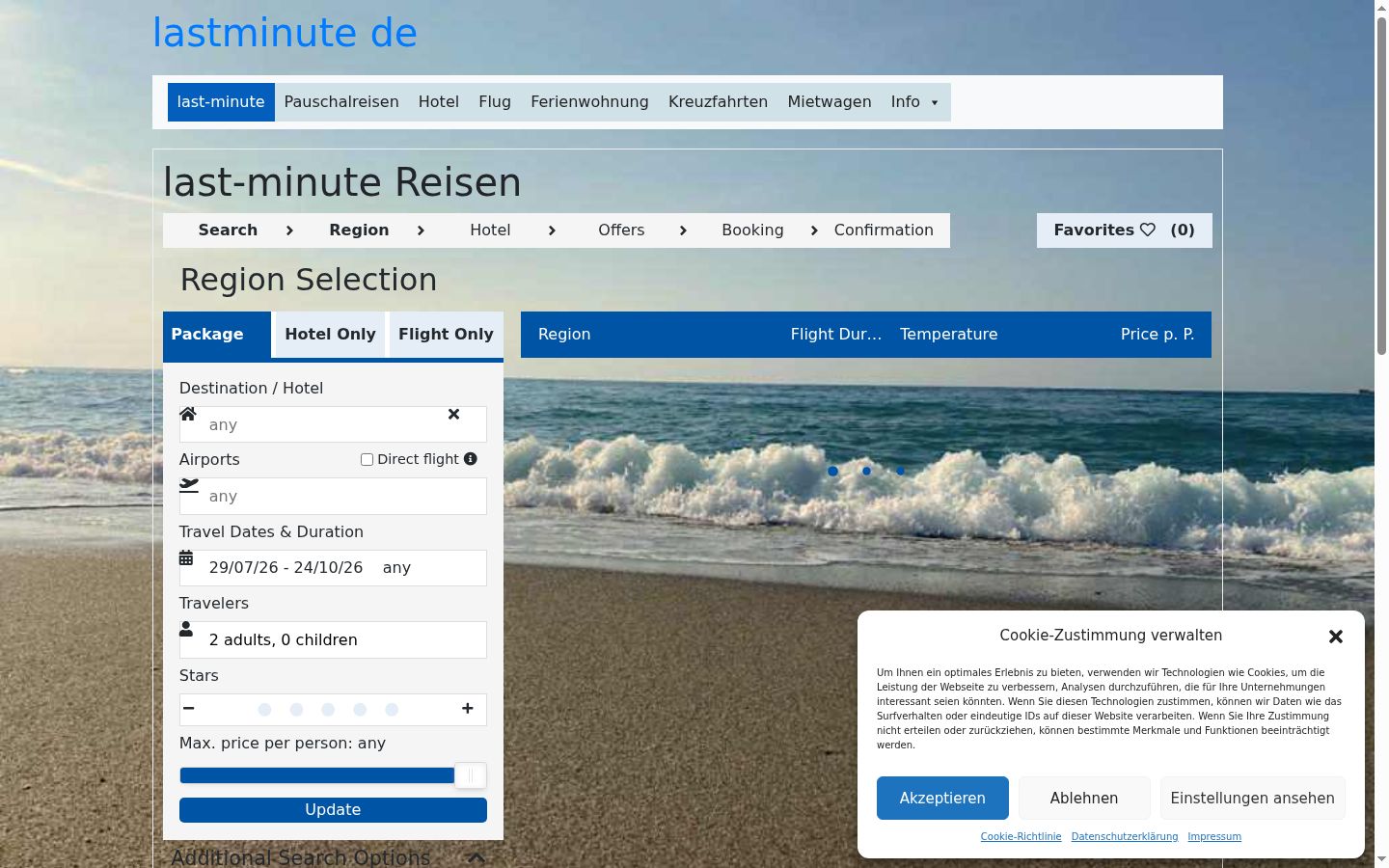Sort by Flight Duration column header
Viewport: 1389px width, 868px height.
click(836, 335)
